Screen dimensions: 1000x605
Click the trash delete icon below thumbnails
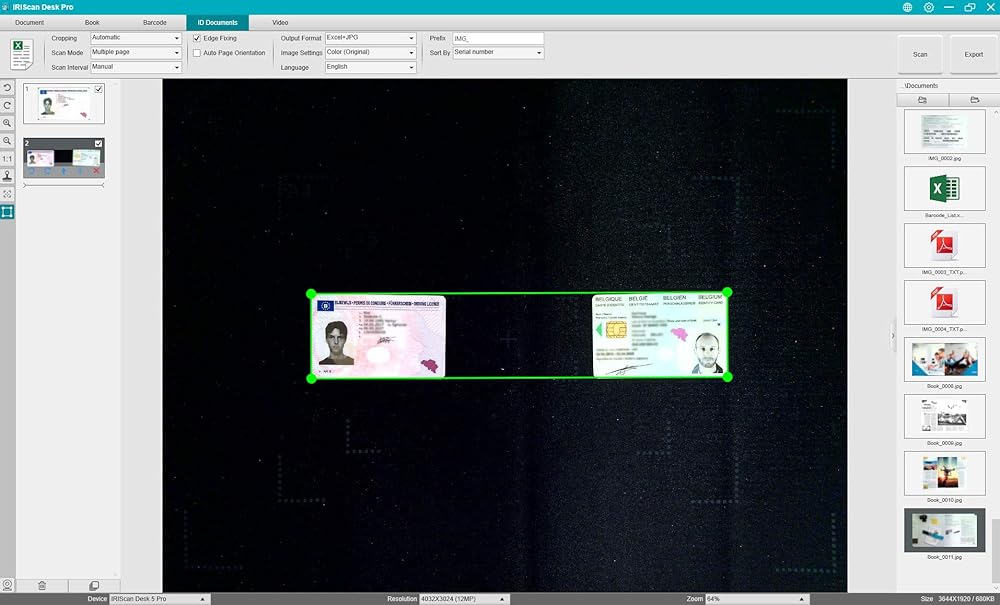[42, 585]
